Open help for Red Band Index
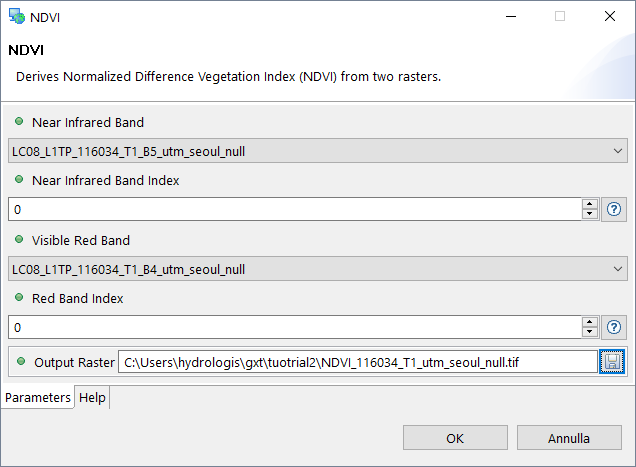 point(615,327)
